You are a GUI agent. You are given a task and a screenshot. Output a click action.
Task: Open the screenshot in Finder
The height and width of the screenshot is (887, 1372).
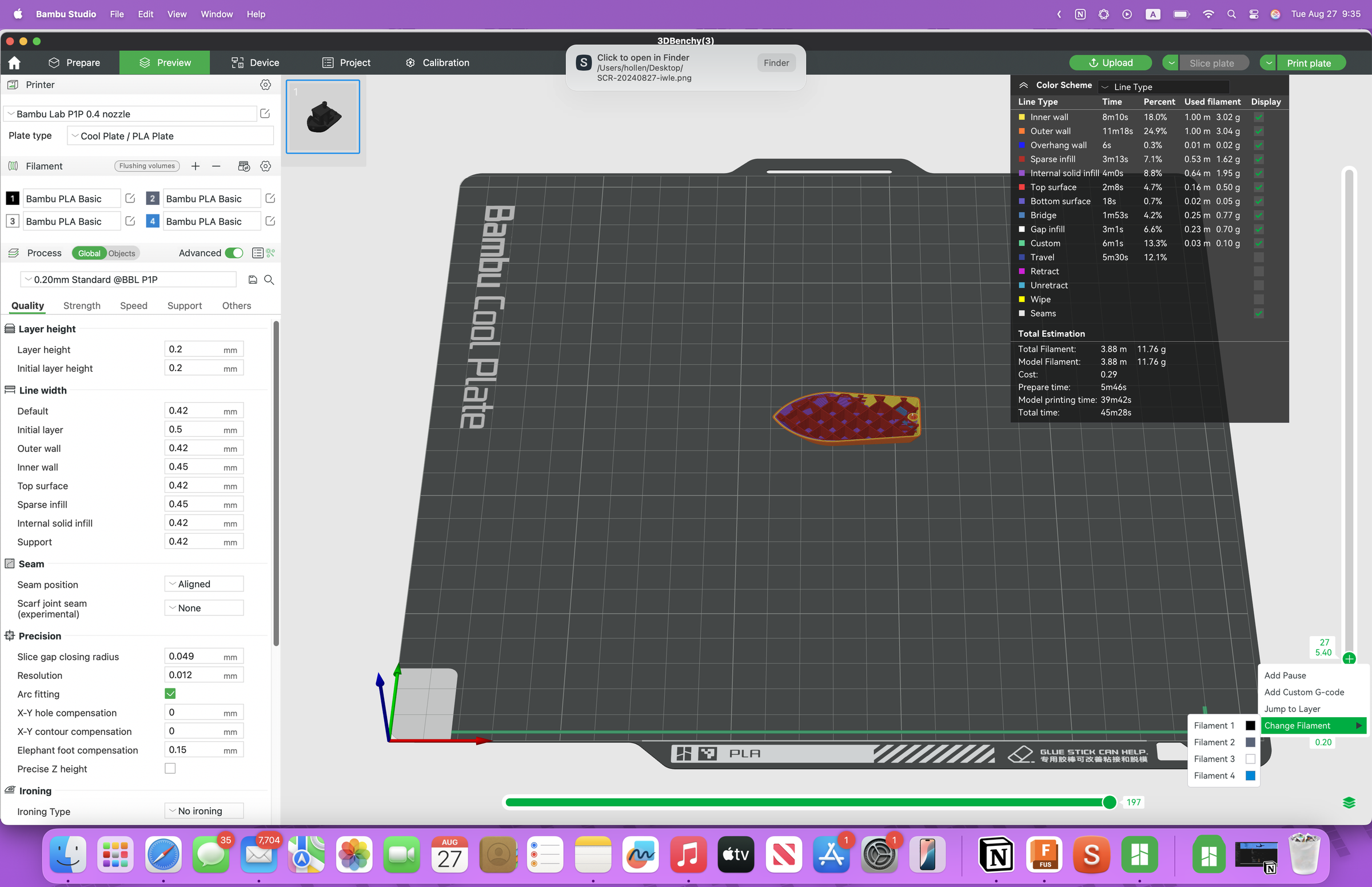776,62
